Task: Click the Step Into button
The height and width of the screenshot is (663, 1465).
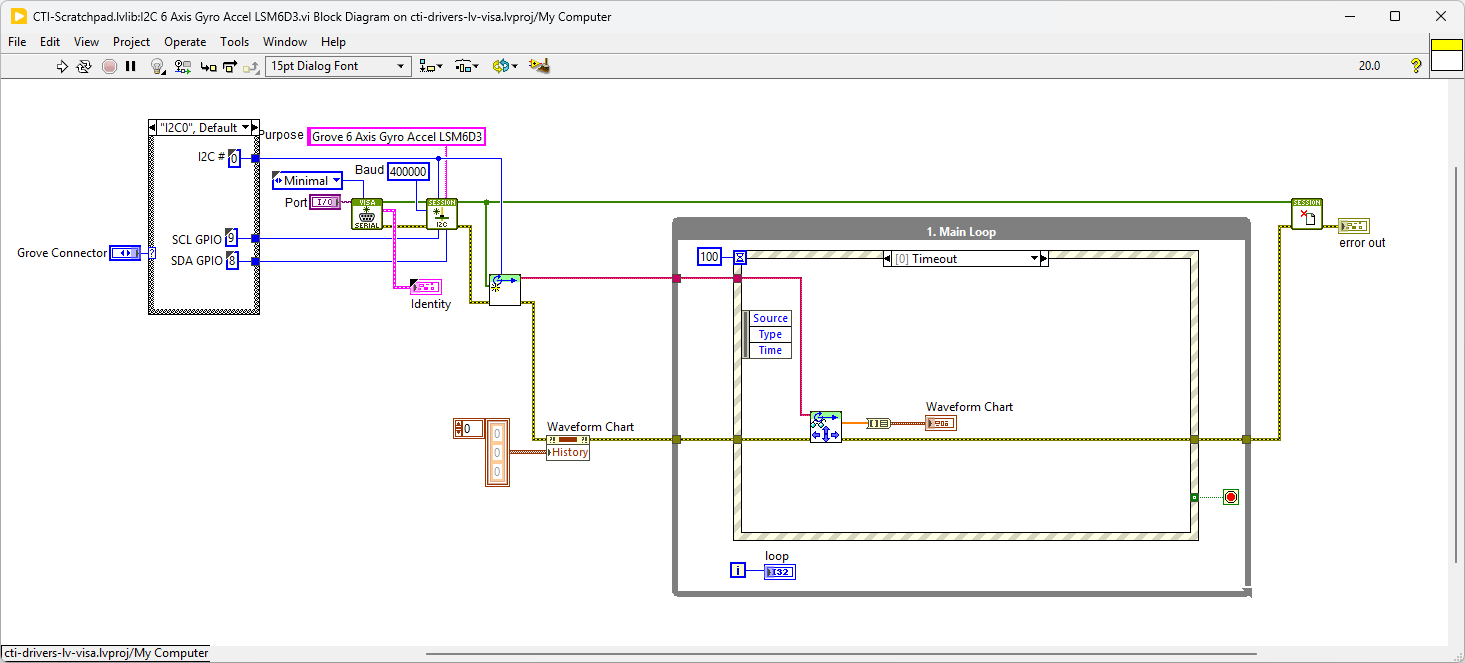Action: (x=208, y=66)
